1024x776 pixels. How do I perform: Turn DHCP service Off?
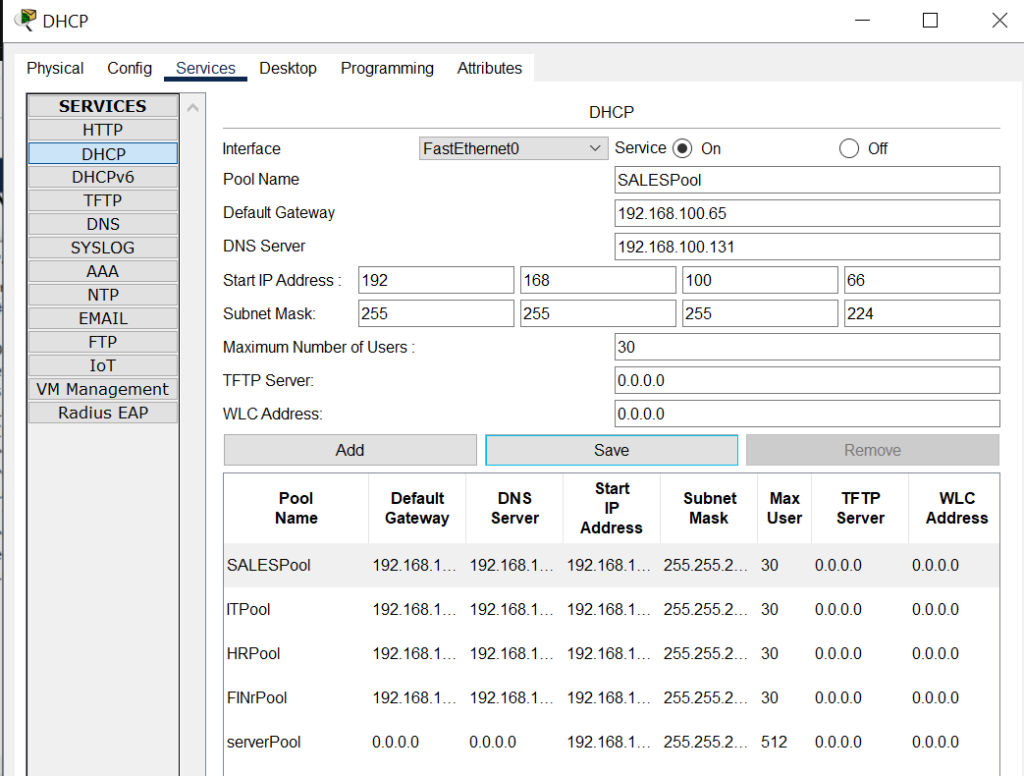pos(849,148)
